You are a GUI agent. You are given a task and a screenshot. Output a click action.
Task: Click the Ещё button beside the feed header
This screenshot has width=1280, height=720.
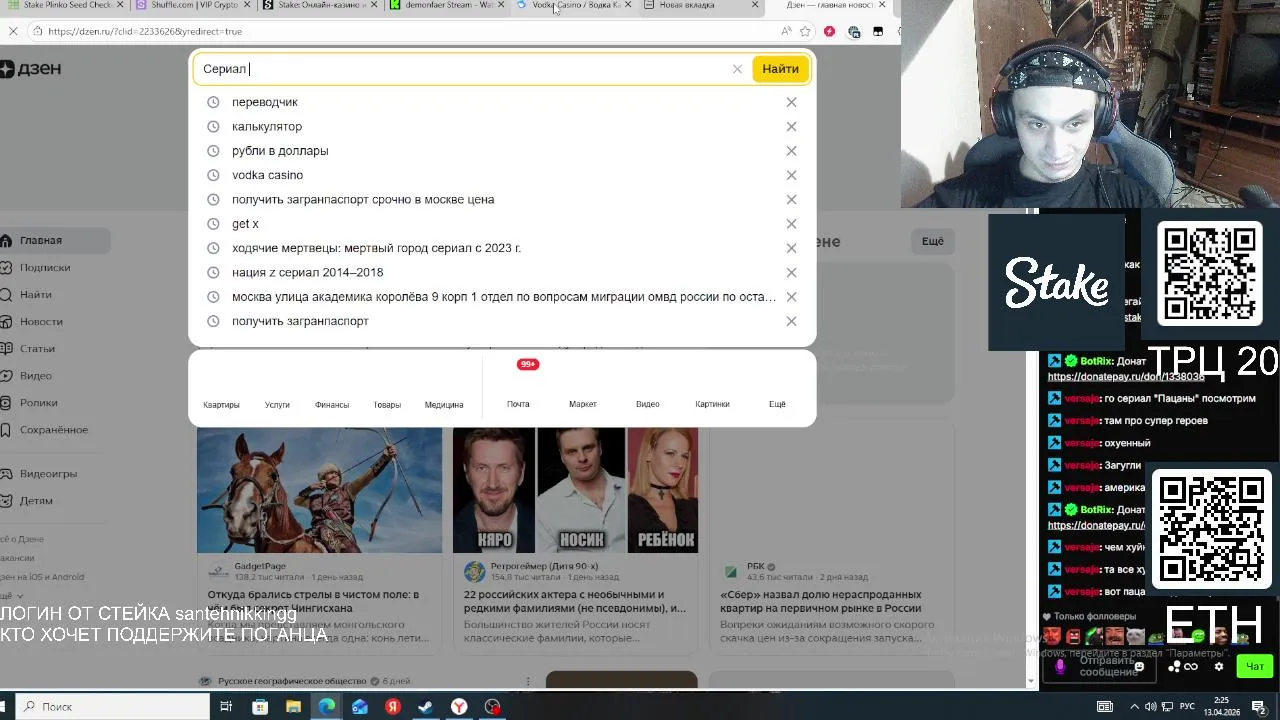point(932,241)
